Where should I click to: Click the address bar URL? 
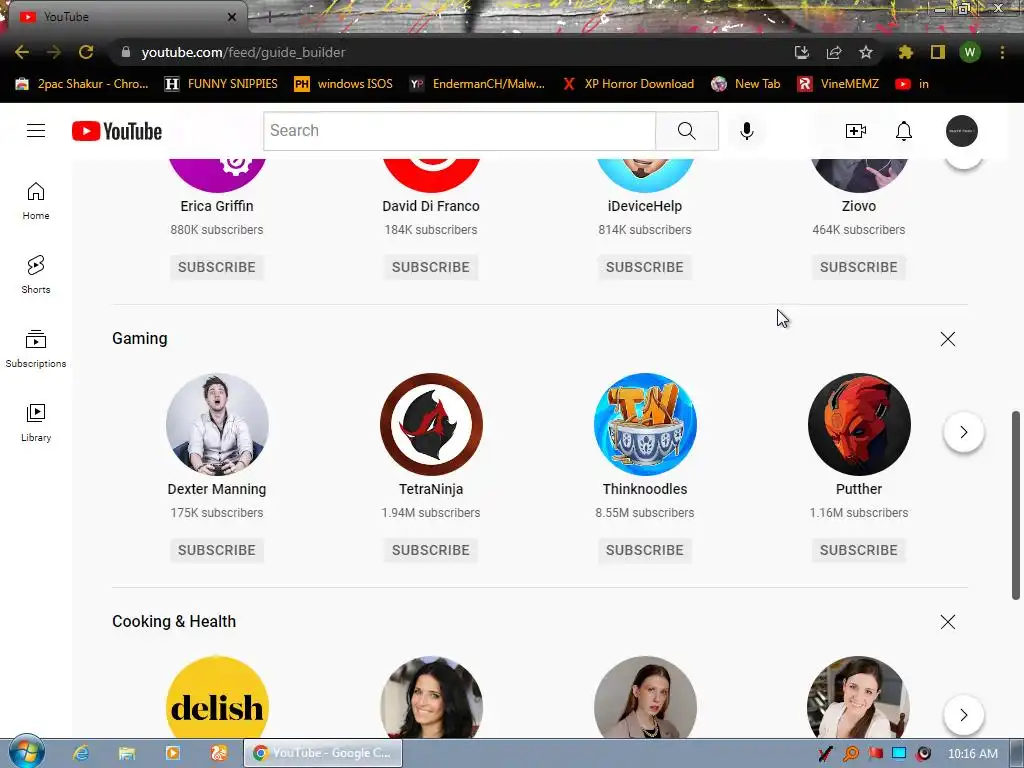243,52
